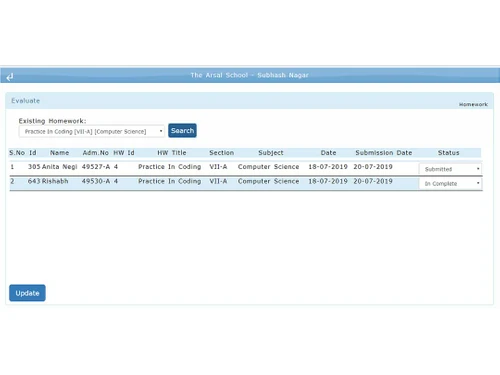Click the Evaluate panel title
This screenshot has height=375, width=500.
tap(26, 101)
